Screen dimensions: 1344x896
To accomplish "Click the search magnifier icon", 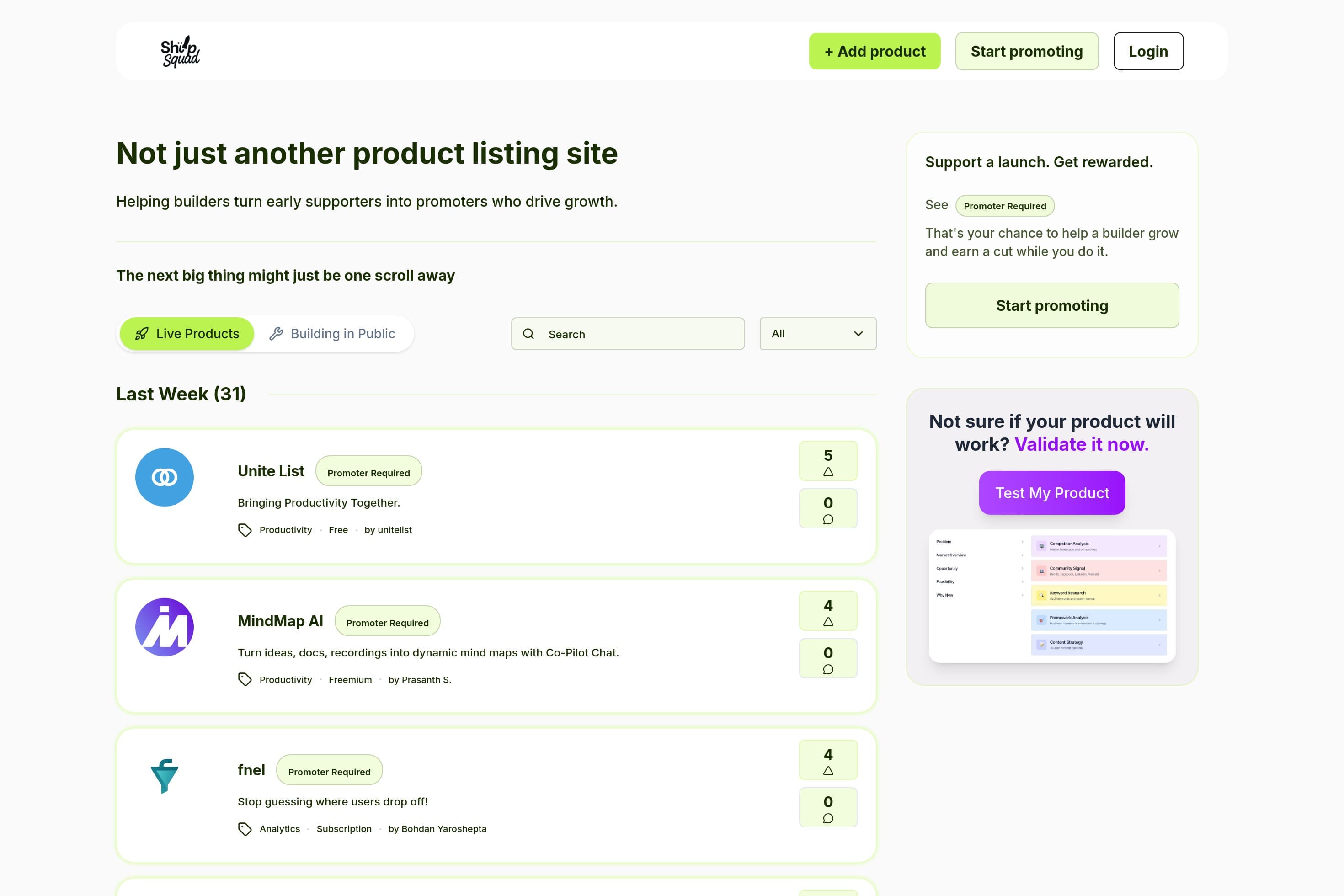I will (528, 334).
